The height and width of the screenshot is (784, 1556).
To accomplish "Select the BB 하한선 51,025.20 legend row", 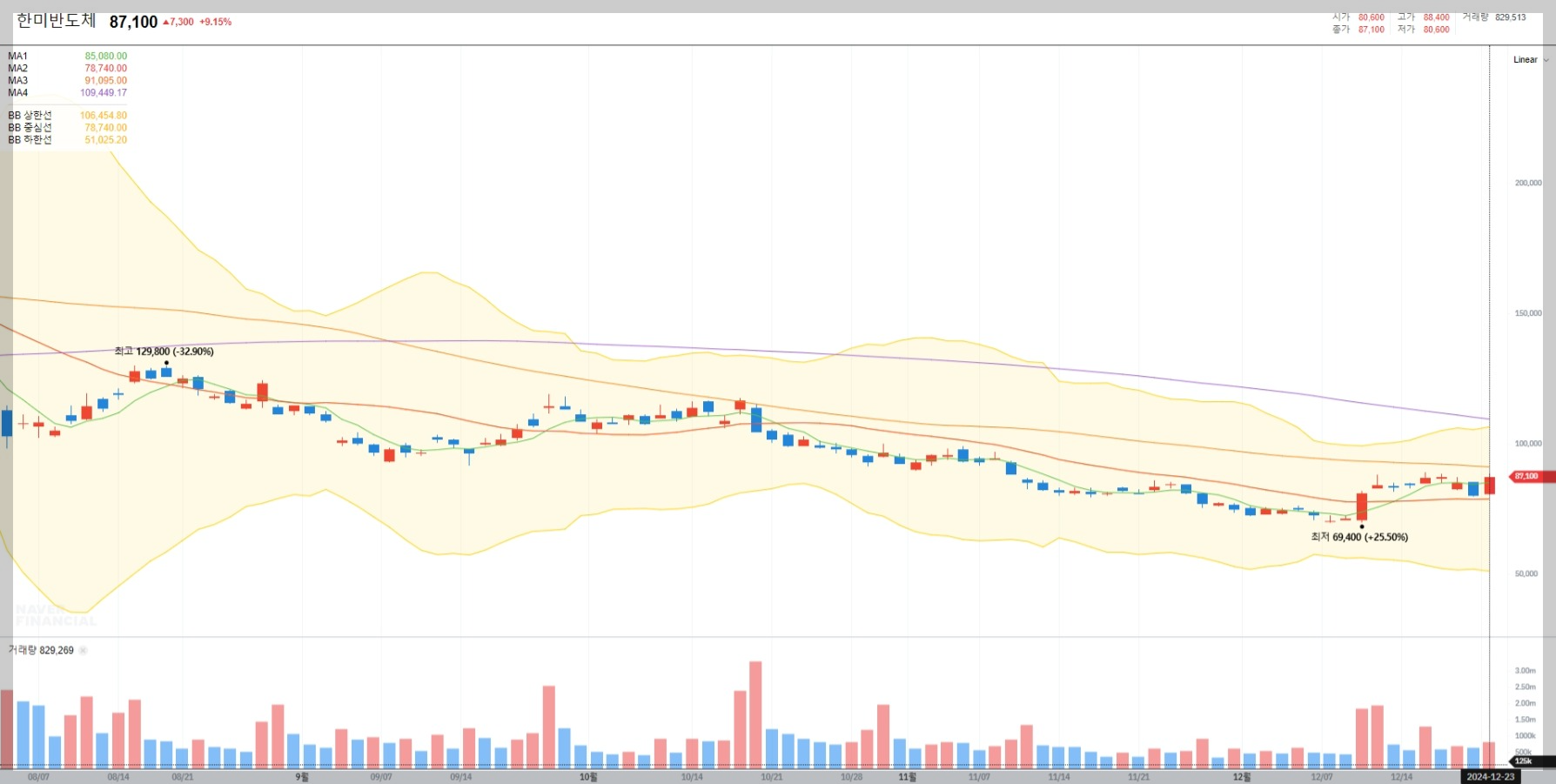I will coord(67,139).
